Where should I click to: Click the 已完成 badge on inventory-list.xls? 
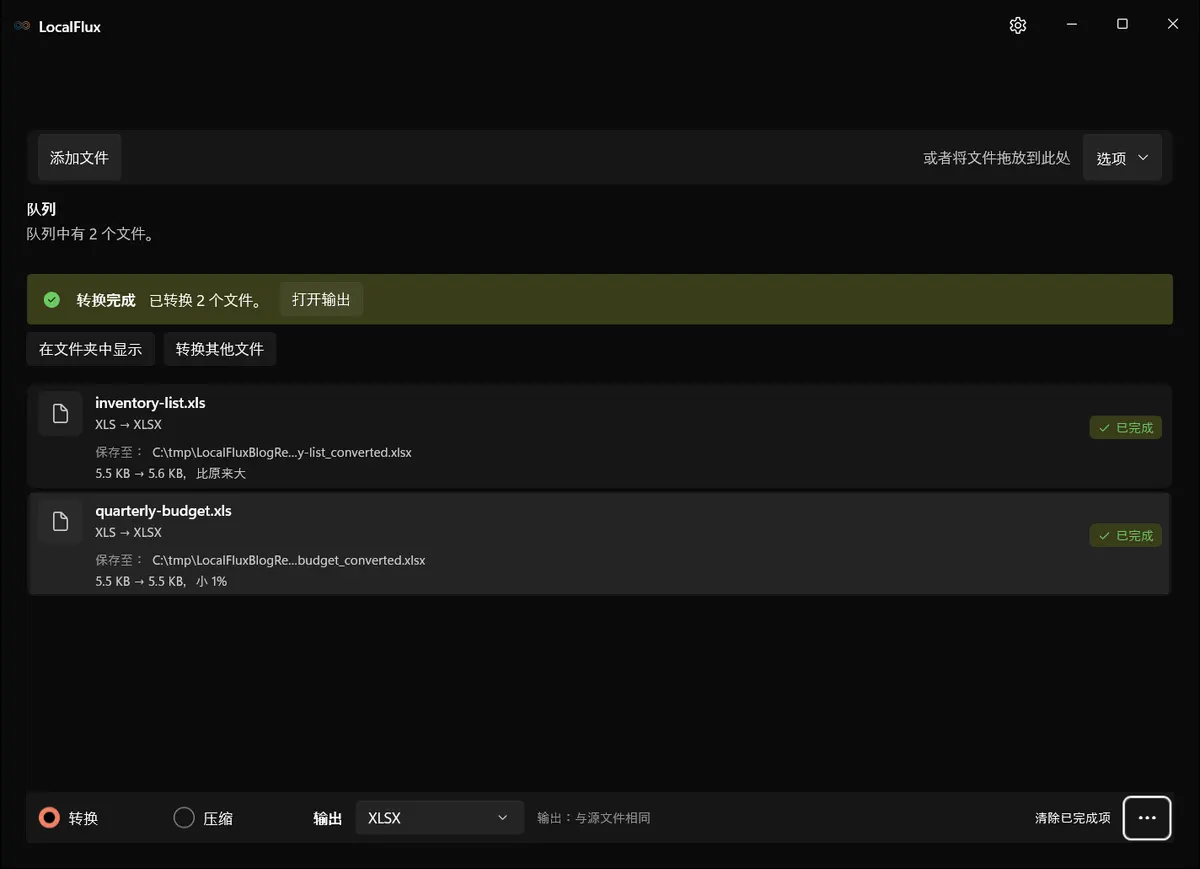[x=1126, y=428]
